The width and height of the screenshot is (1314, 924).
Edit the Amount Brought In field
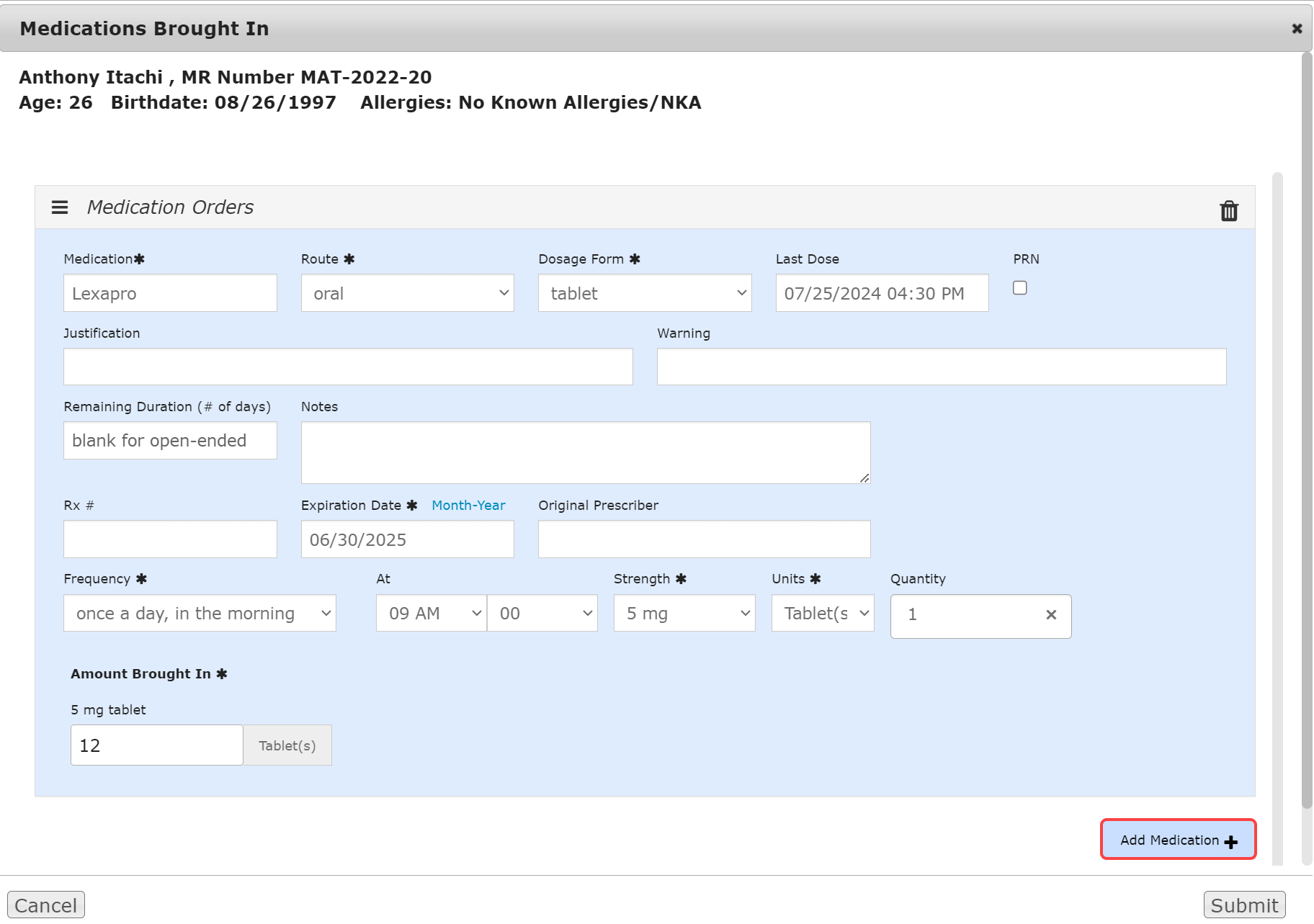point(156,745)
